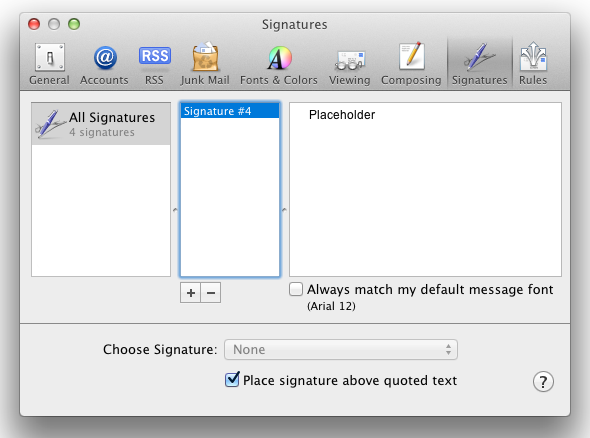
Task: Open the General preferences pane
Action: click(x=49, y=64)
